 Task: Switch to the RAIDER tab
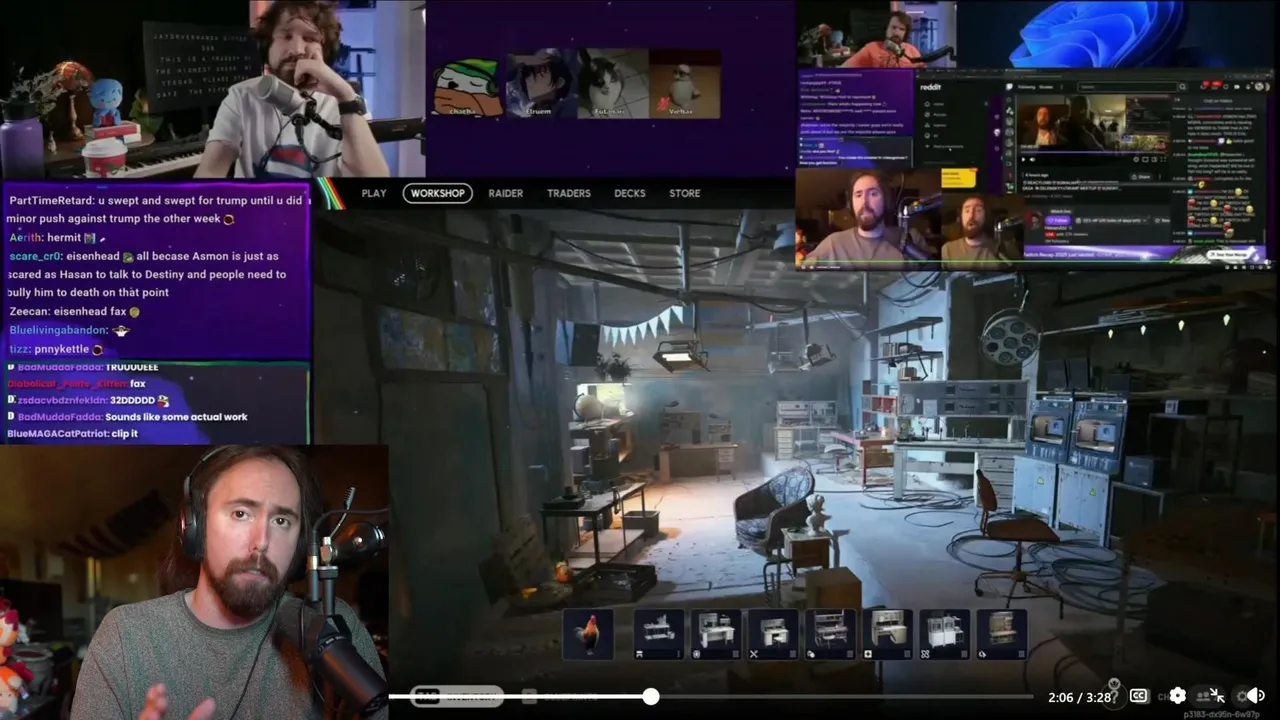coord(506,193)
